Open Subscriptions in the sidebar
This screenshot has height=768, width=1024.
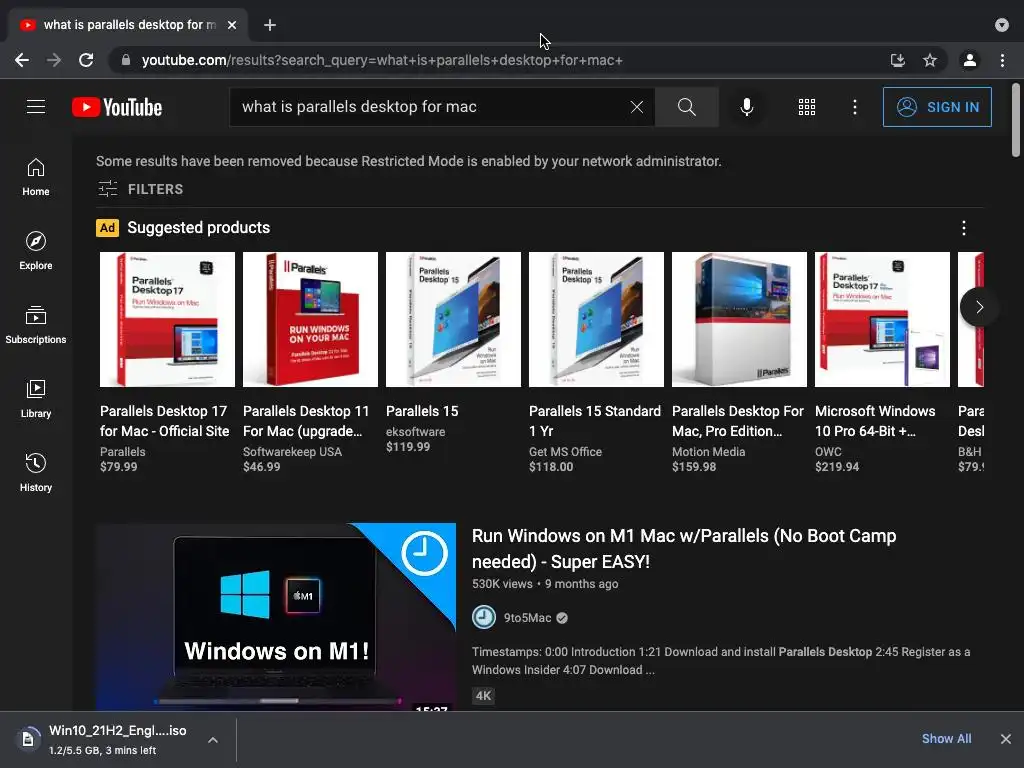tap(36, 325)
